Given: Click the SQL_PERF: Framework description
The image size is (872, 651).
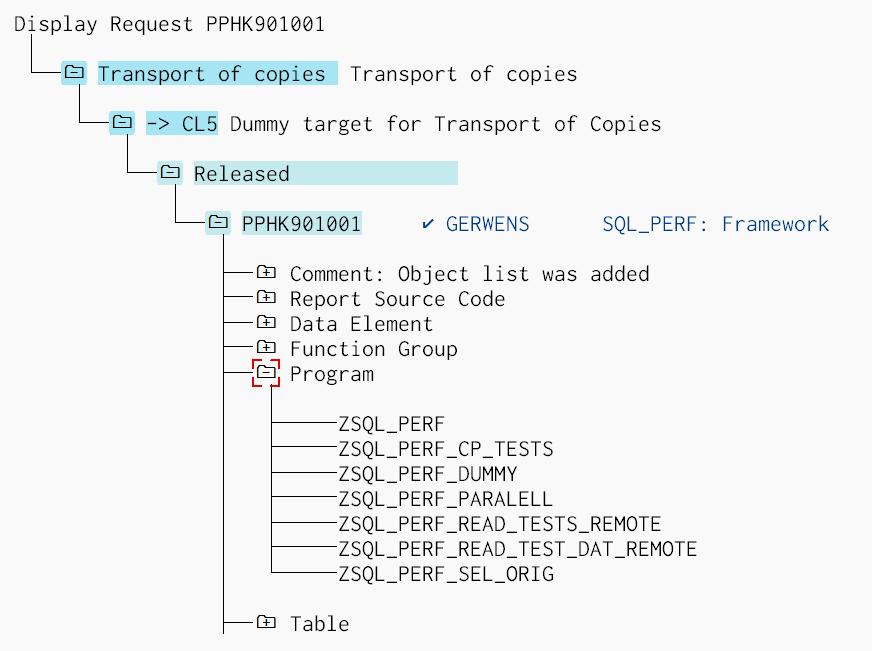Looking at the screenshot, I should pyautogui.click(x=715, y=224).
